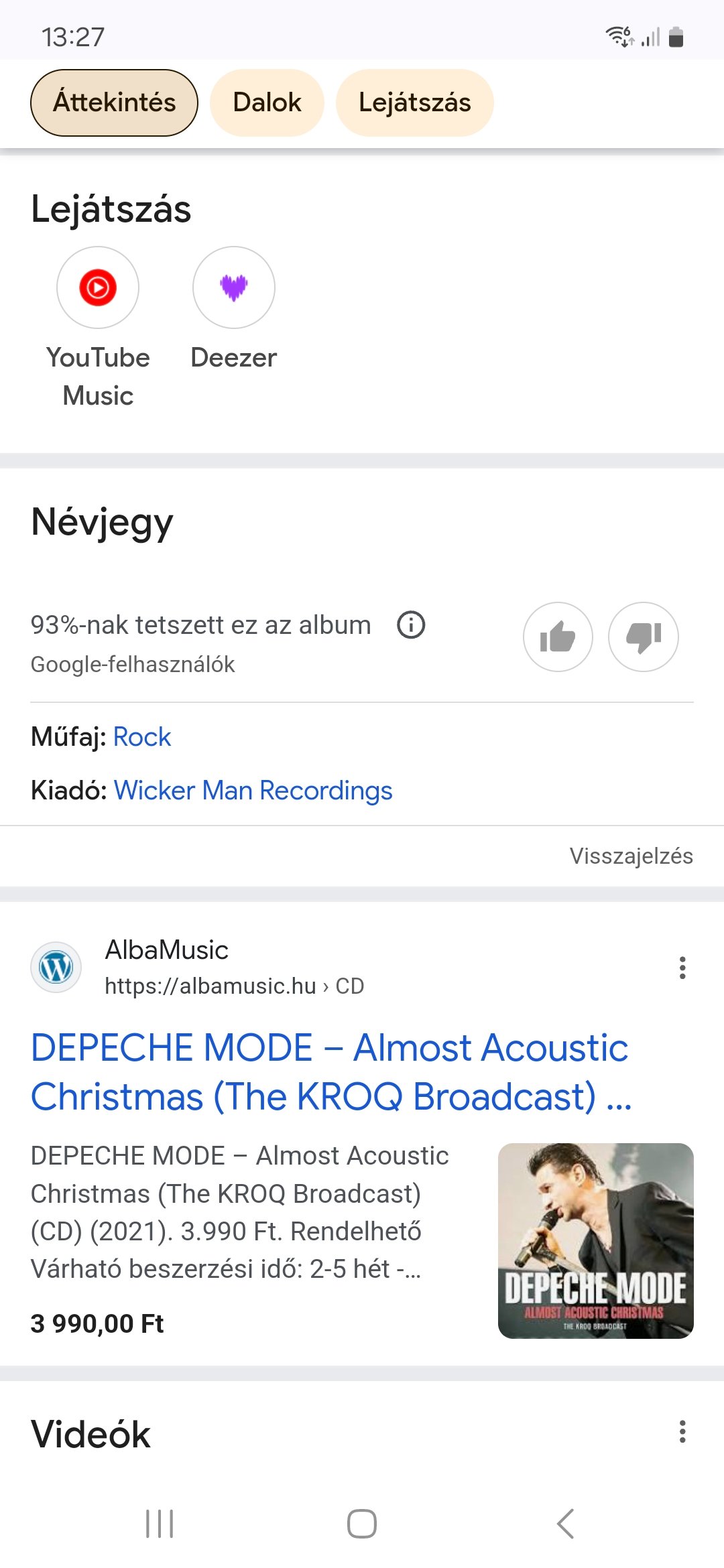Open DEPECHE MODE Almost Acoustic Christmas result title

pos(331,1072)
